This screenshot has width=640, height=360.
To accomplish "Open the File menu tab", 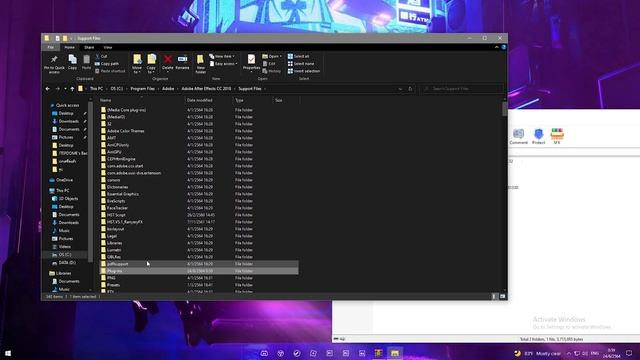I will [51, 47].
